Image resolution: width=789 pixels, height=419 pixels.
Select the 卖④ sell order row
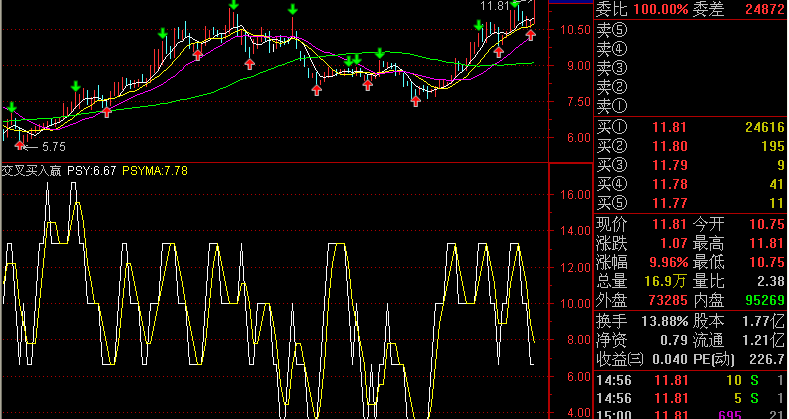point(690,49)
